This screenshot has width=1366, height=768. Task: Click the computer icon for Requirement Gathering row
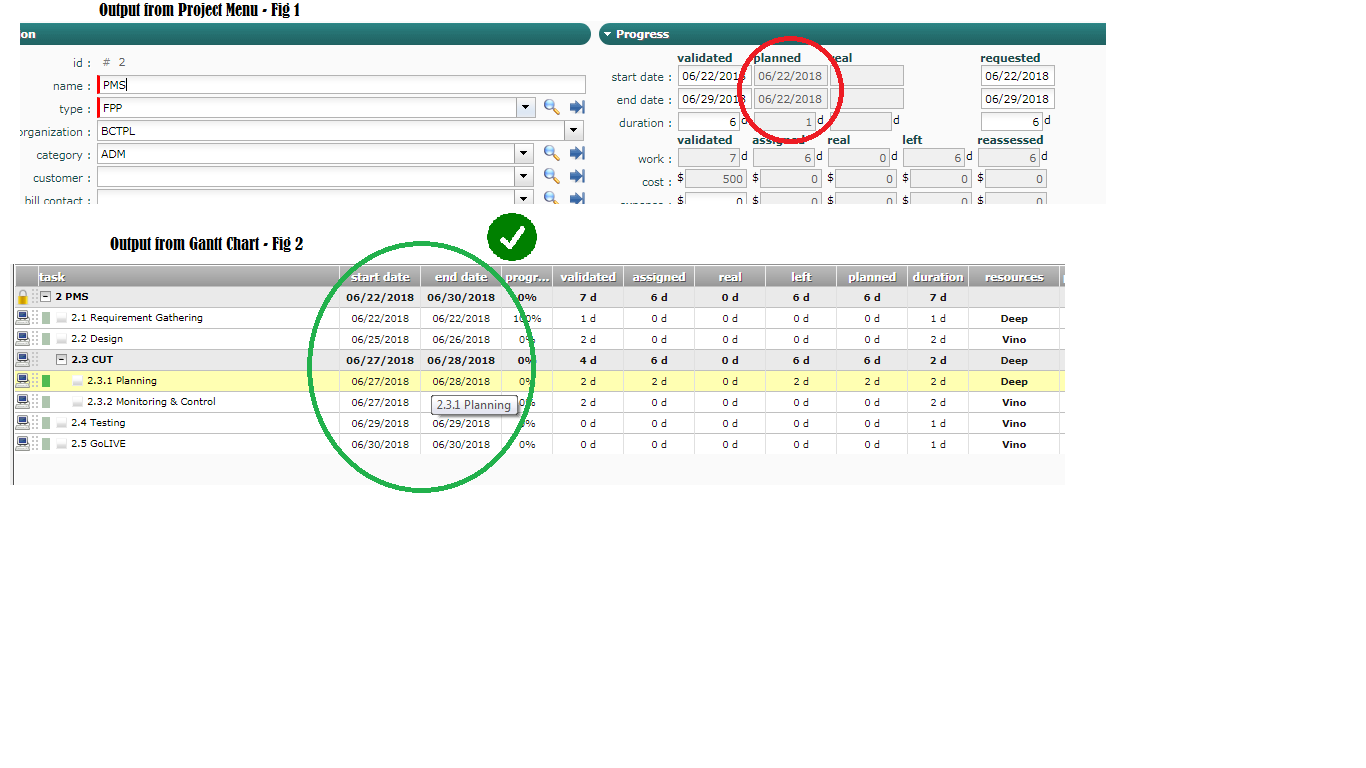(x=22, y=318)
